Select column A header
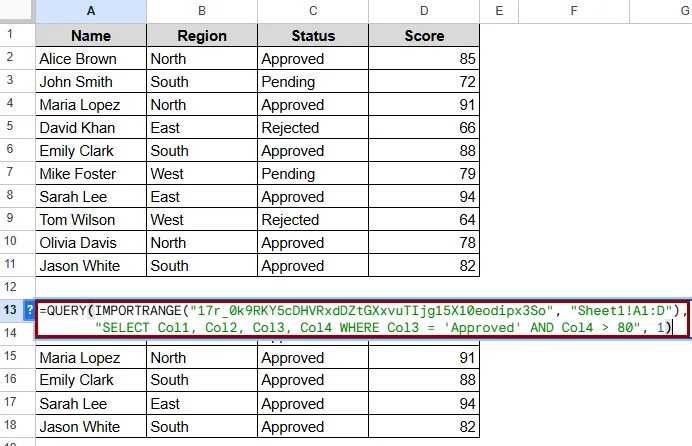This screenshot has width=692, height=446. 91,11
